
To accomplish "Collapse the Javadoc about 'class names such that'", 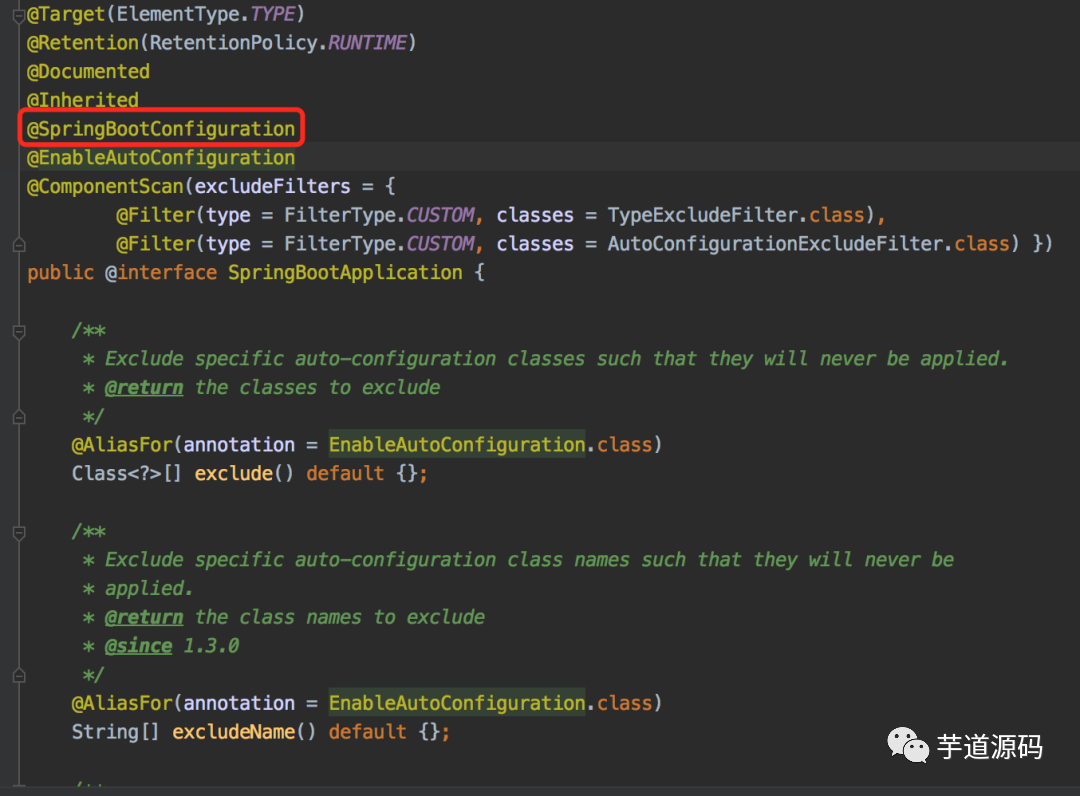I will [19, 533].
